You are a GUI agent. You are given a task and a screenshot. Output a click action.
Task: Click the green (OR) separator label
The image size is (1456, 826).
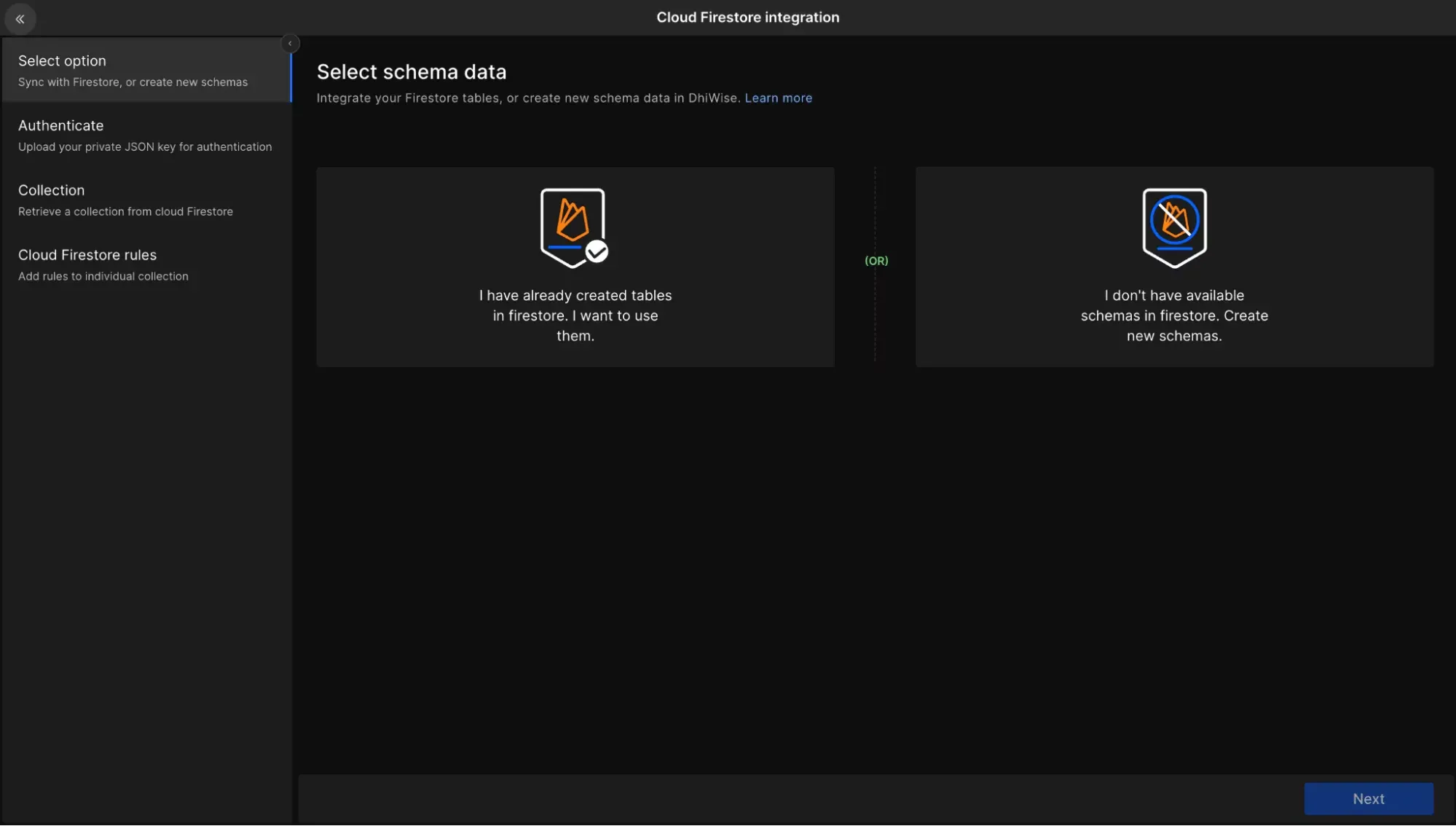pyautogui.click(x=876, y=261)
